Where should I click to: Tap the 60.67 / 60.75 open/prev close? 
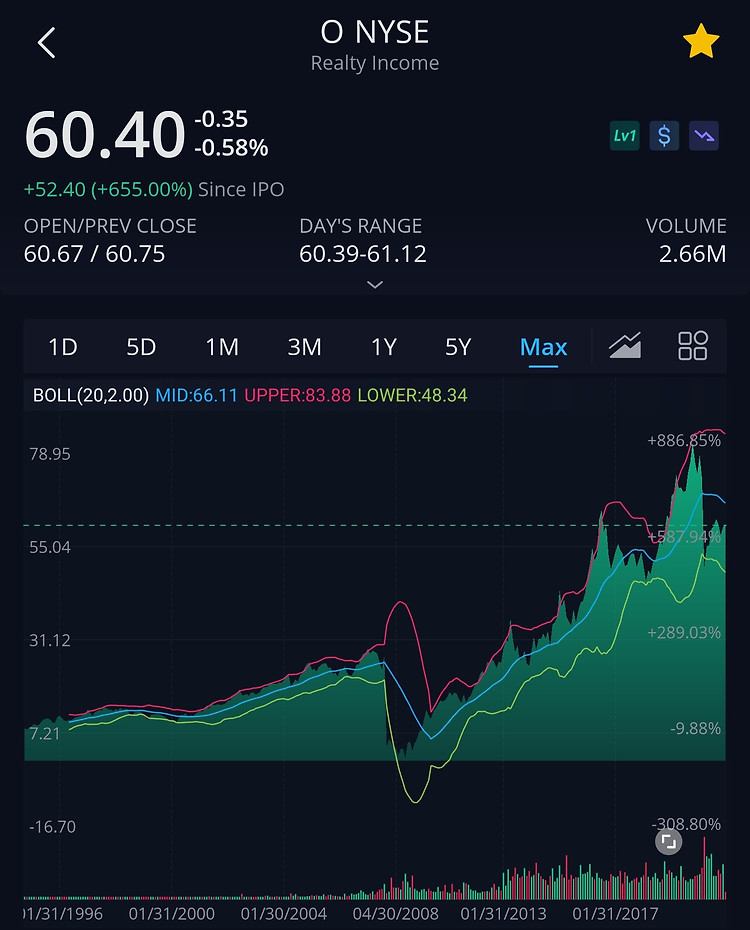pos(94,254)
